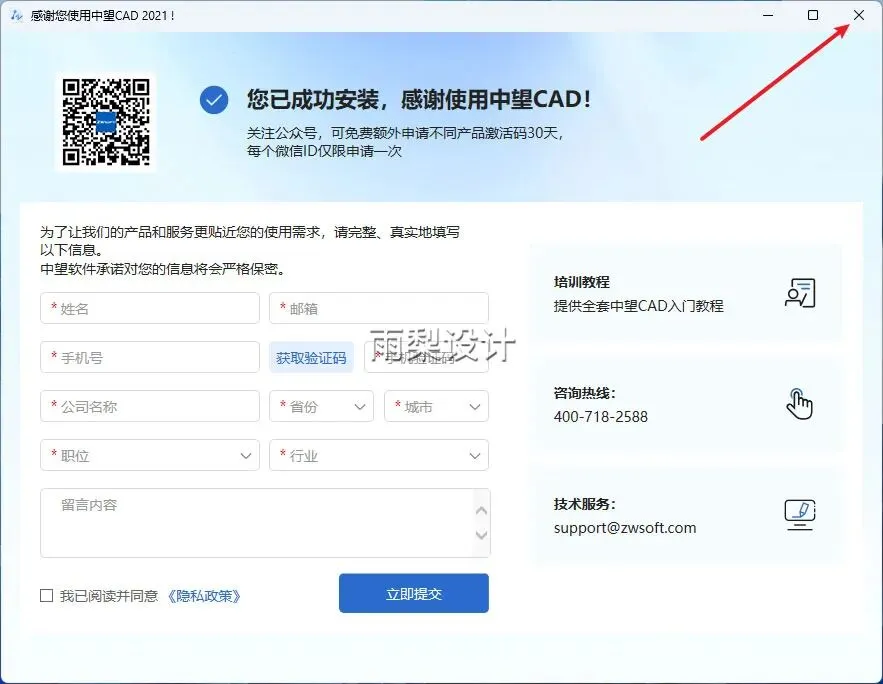Image resolution: width=883 pixels, height=684 pixels.
Task: Click the WeChat QR code image
Action: click(x=106, y=122)
